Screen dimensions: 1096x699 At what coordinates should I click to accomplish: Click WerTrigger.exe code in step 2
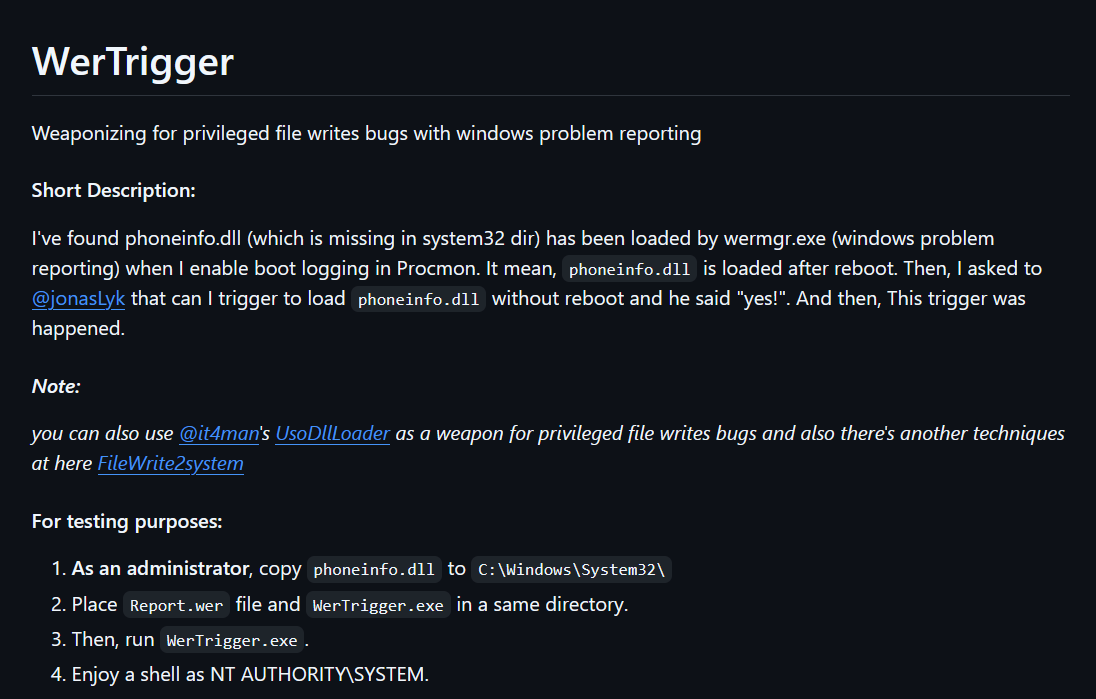coord(378,605)
